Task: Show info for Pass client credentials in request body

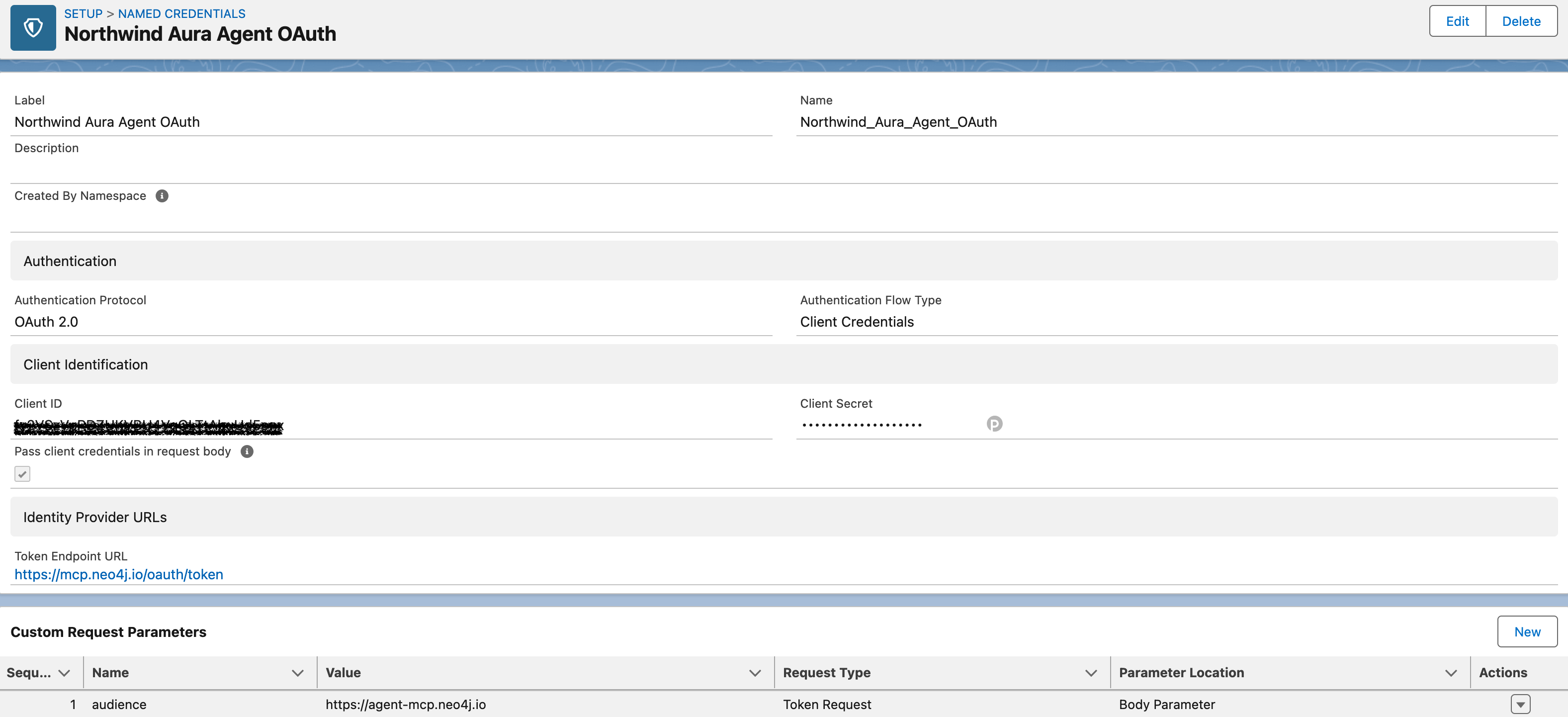Action: click(247, 451)
